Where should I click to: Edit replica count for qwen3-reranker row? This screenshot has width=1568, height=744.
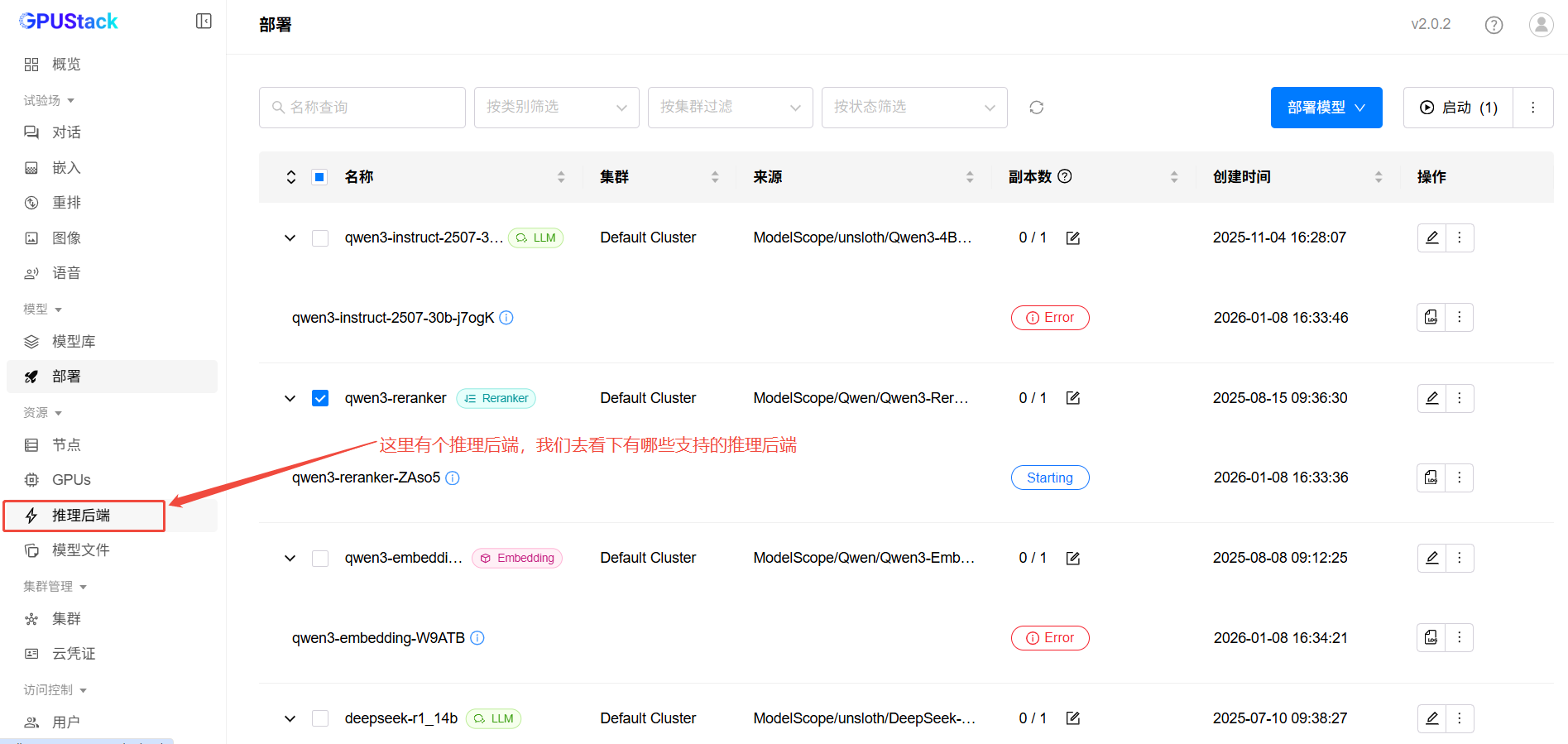pos(1073,398)
